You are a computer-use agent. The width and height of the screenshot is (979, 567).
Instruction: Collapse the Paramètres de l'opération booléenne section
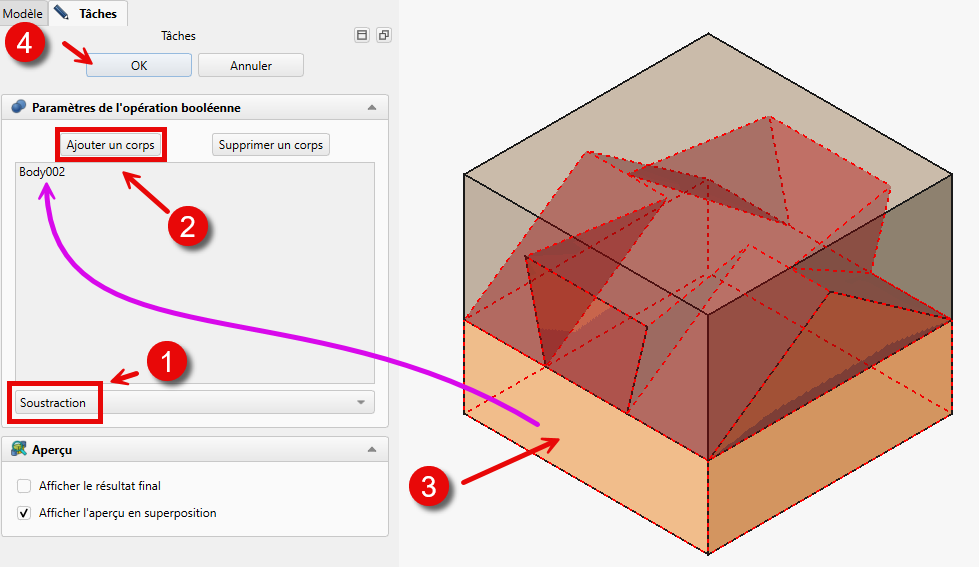tap(372, 107)
